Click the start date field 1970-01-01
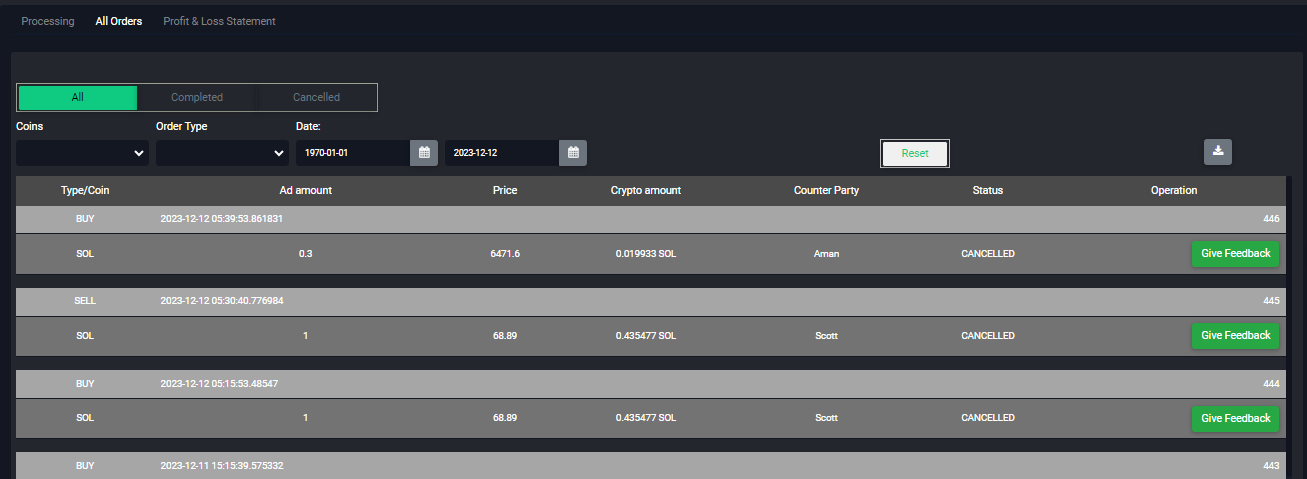 pos(353,153)
